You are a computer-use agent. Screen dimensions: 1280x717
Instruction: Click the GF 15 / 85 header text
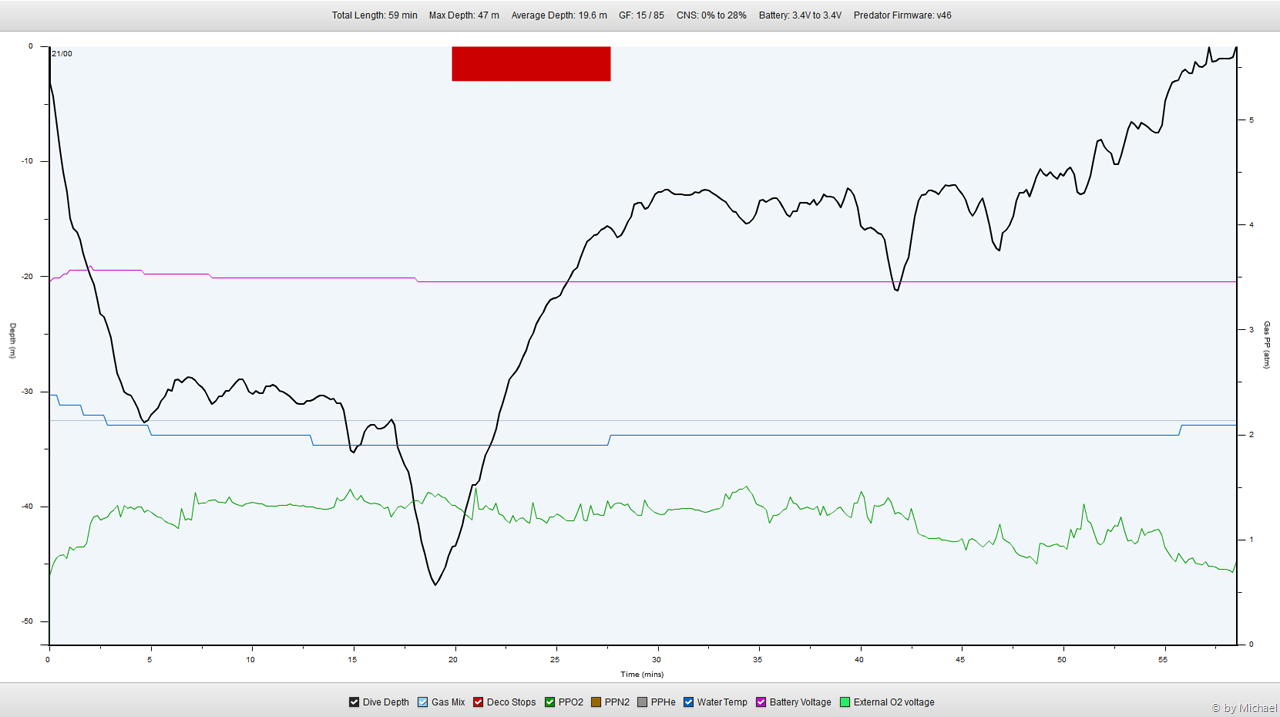click(641, 15)
